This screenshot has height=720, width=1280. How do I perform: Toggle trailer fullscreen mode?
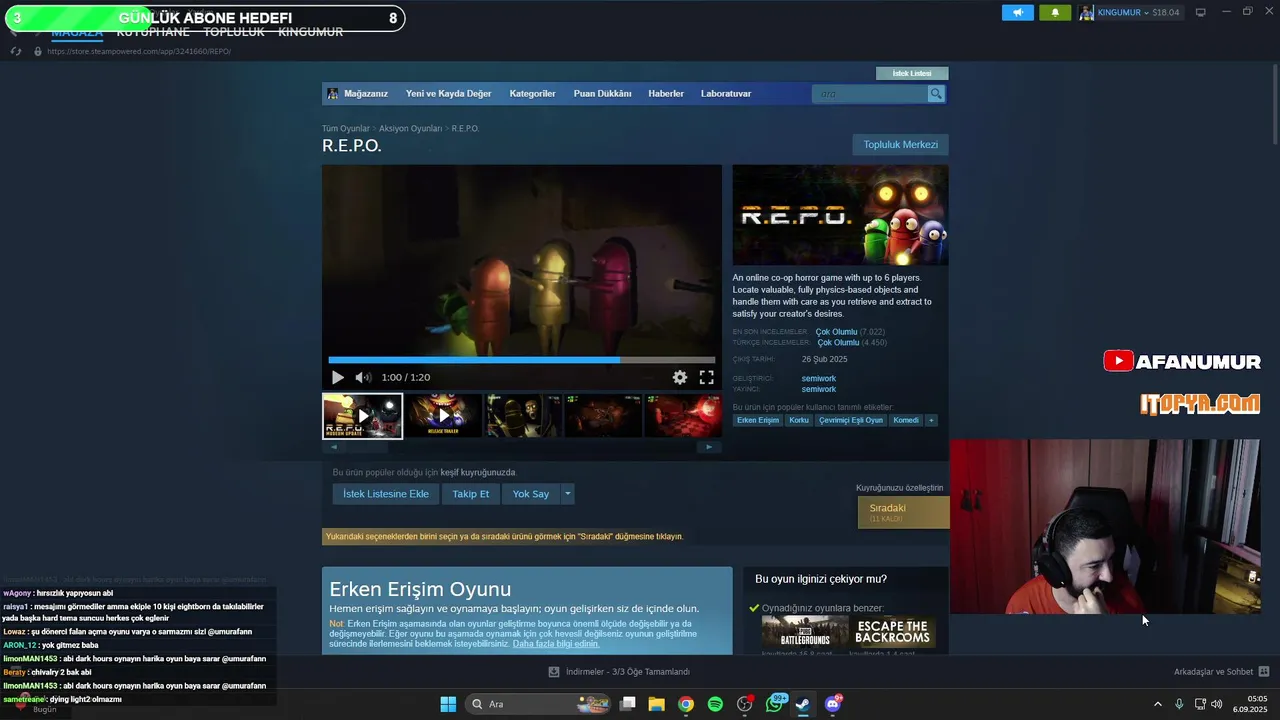(706, 377)
